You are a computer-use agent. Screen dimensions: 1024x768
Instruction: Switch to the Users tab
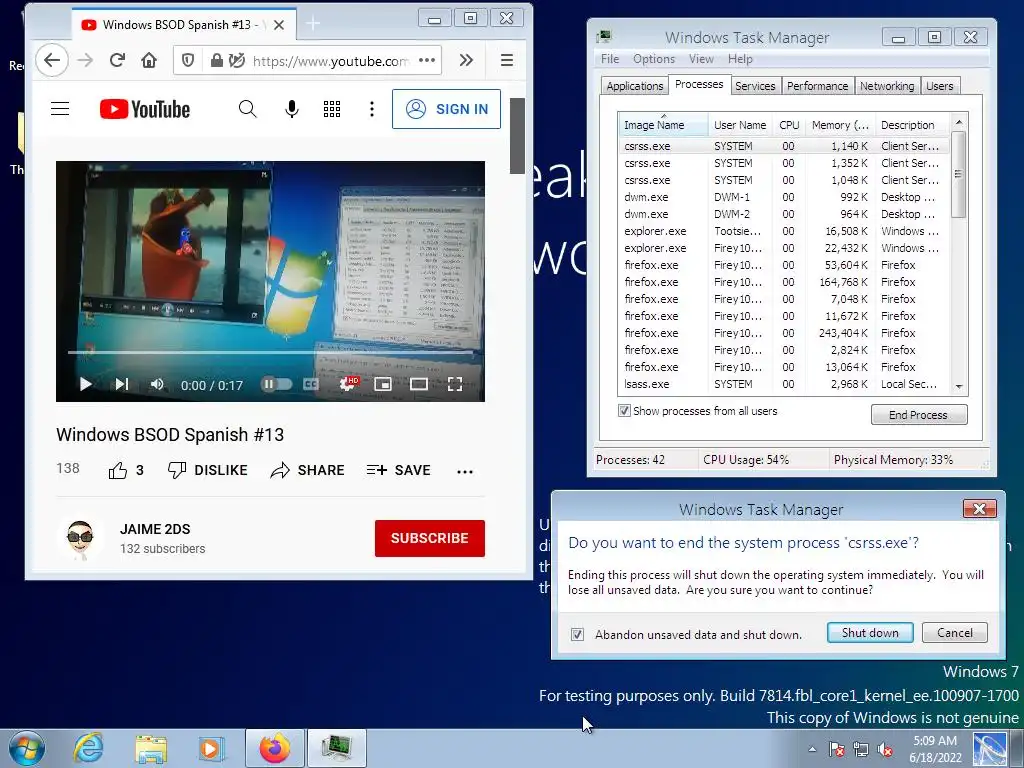pyautogui.click(x=939, y=86)
